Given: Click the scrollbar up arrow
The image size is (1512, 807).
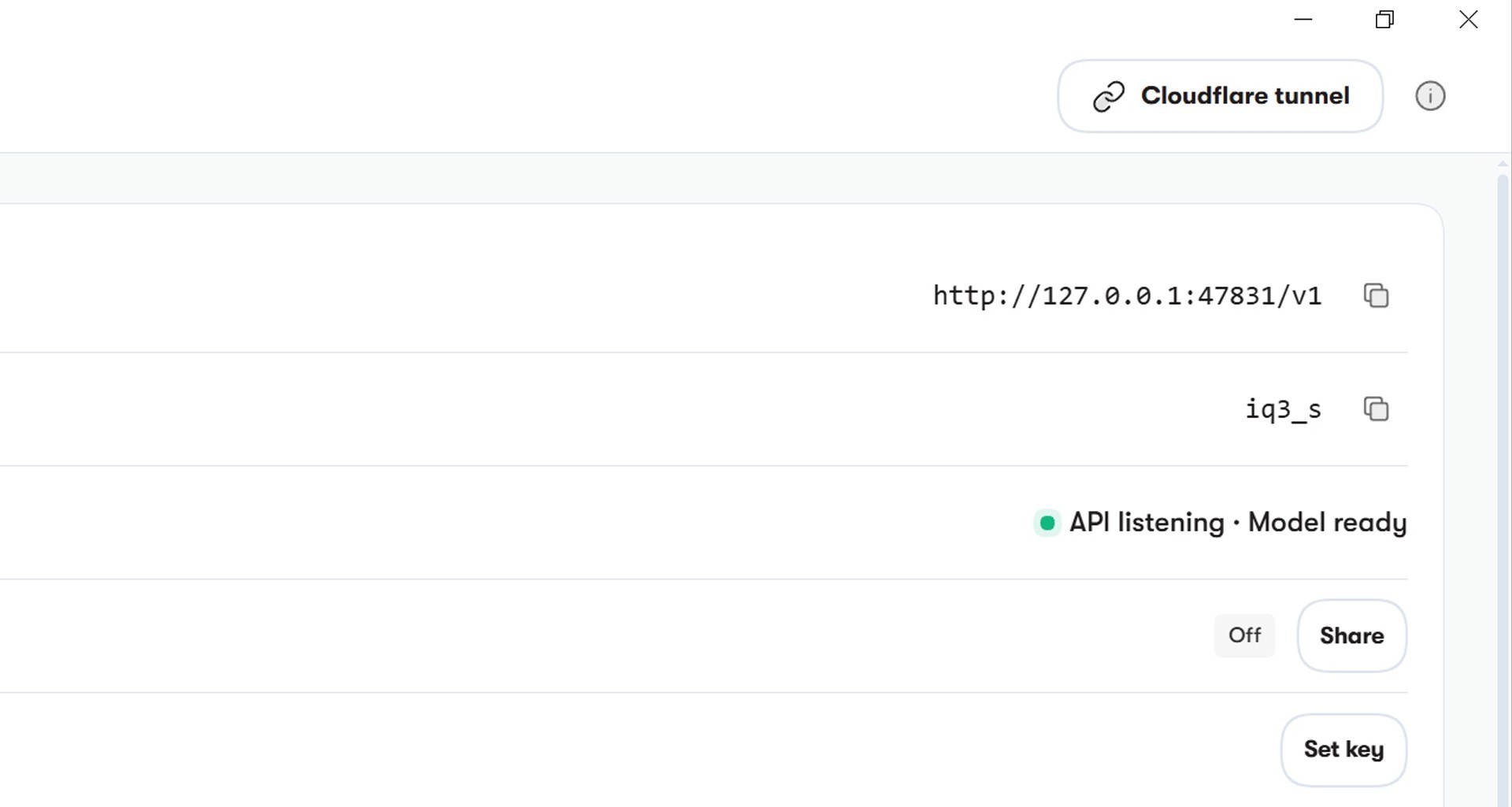Looking at the screenshot, I should tap(1503, 164).
